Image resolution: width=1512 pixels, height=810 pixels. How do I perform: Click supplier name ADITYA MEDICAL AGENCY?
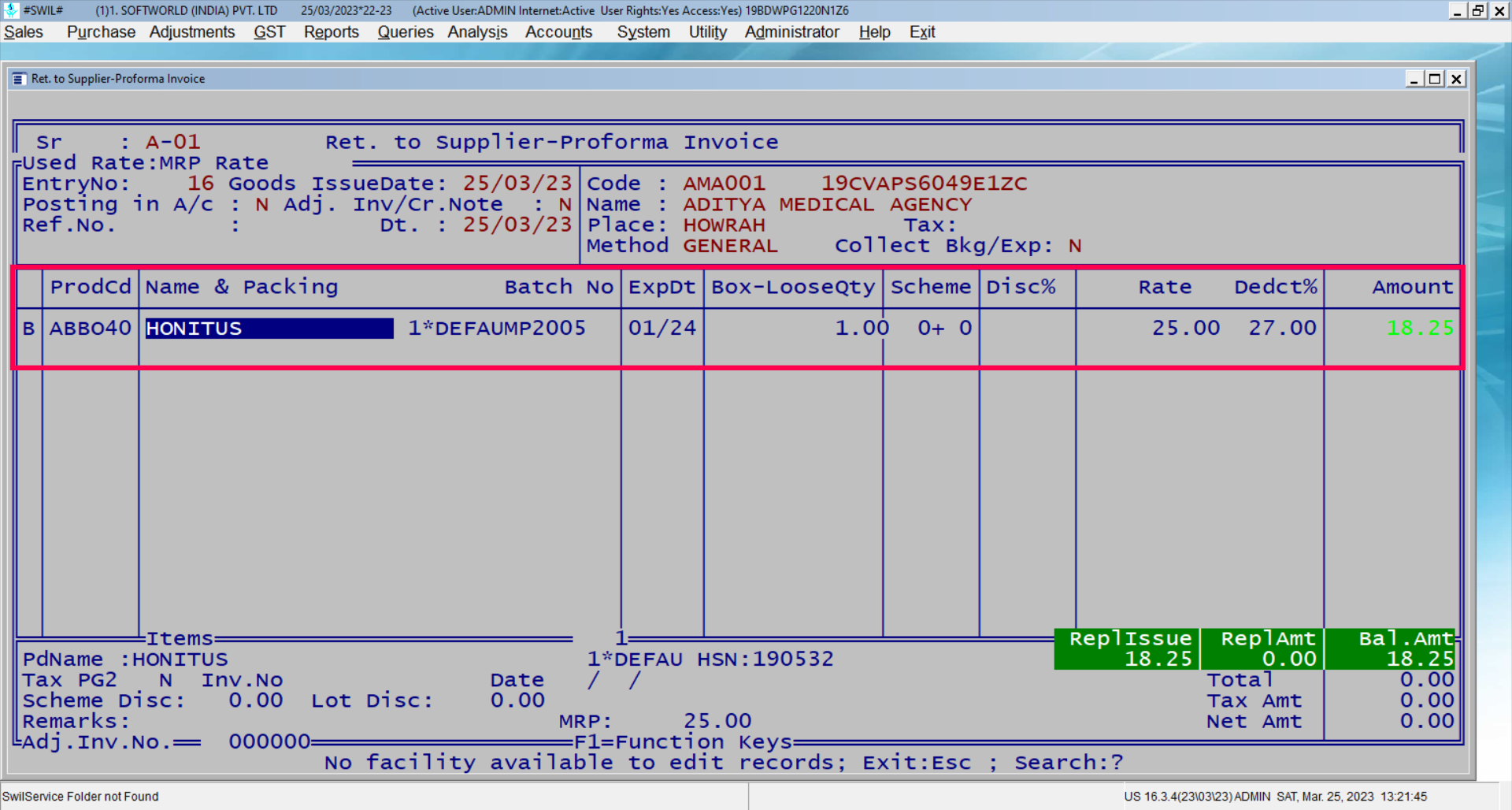coord(827,204)
